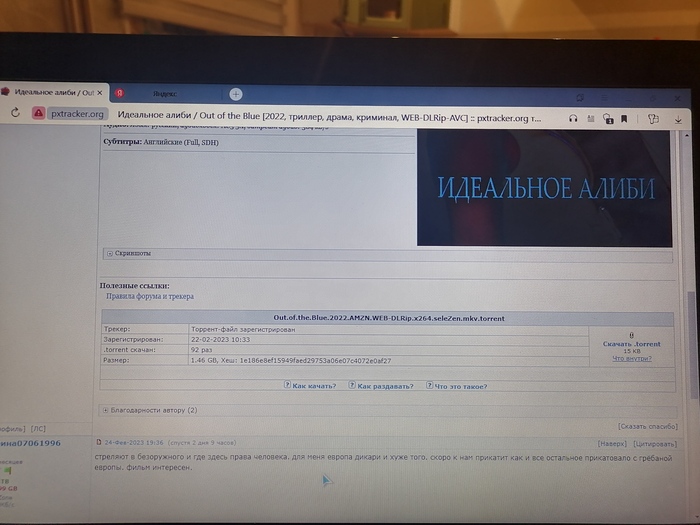The height and width of the screenshot is (525, 700).
Task: Click the bookmark icon in the address bar
Action: tap(624, 119)
